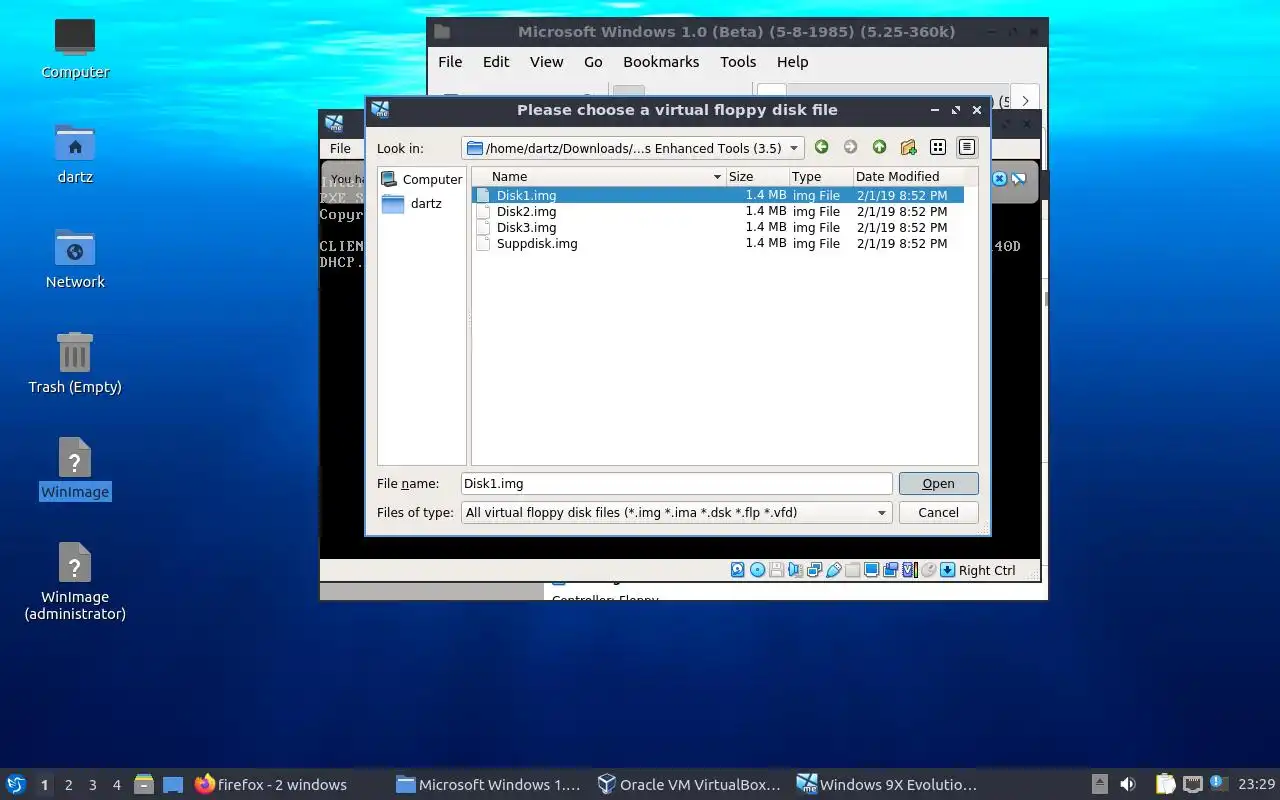The image size is (1280, 800).
Task: Sort by Date Modified column header
Action: 909,176
